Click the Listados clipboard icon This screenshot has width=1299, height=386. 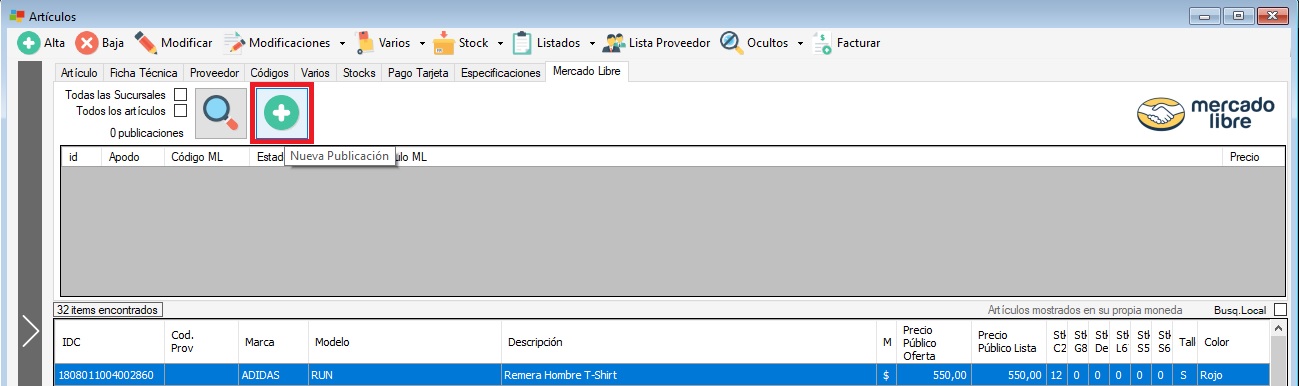tap(522, 43)
